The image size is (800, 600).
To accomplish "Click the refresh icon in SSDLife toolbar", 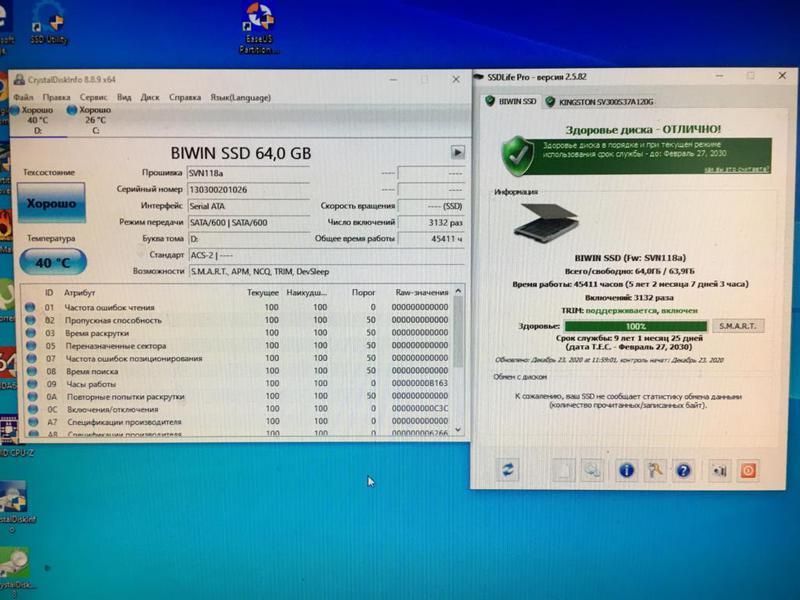I will [507, 469].
